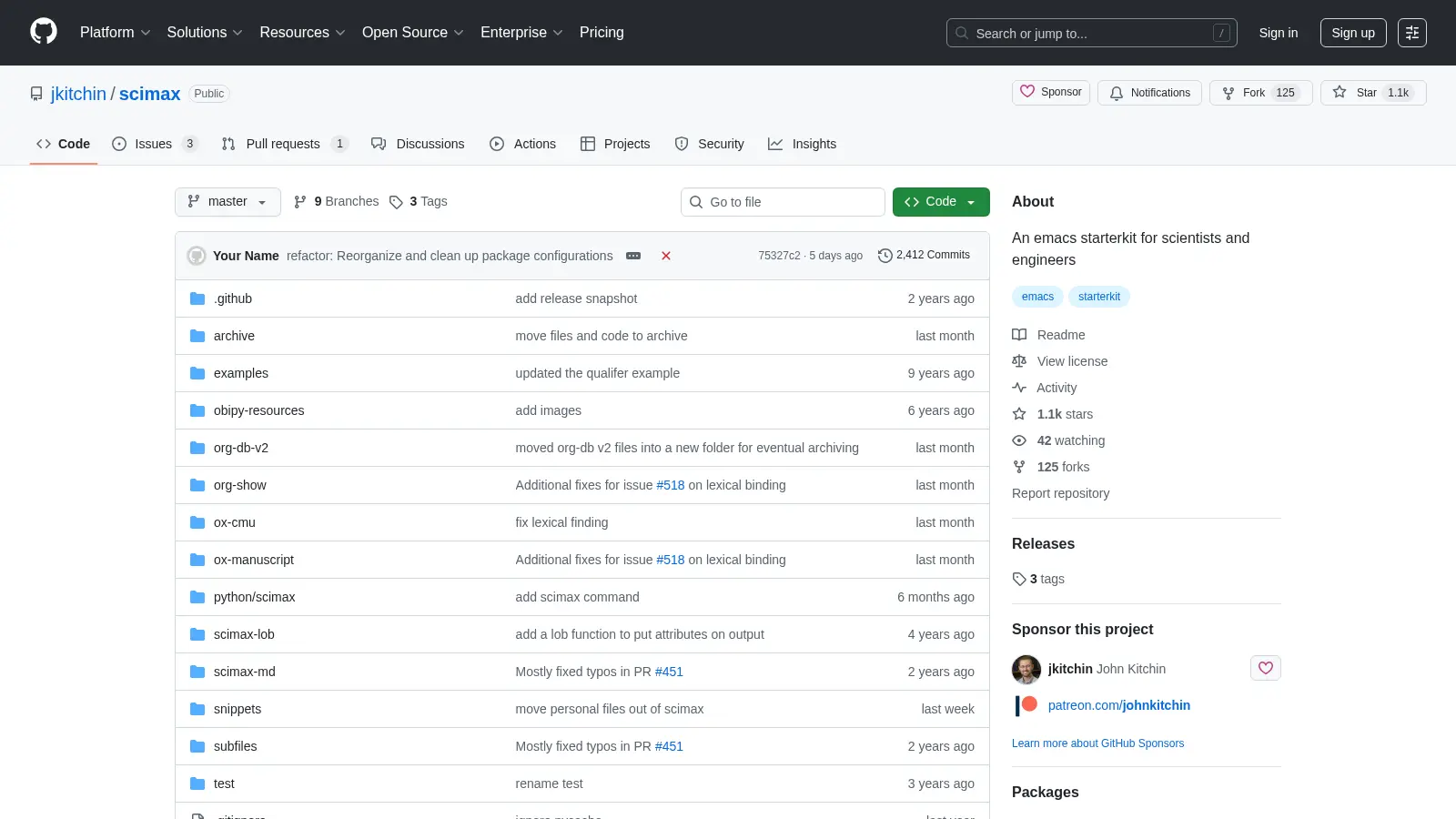Click the Sign up button
The height and width of the screenshot is (819, 1456).
coord(1353,33)
